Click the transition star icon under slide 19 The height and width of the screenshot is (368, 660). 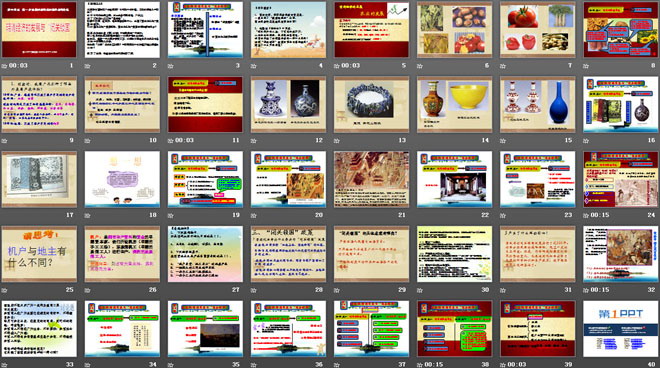pos(170,215)
